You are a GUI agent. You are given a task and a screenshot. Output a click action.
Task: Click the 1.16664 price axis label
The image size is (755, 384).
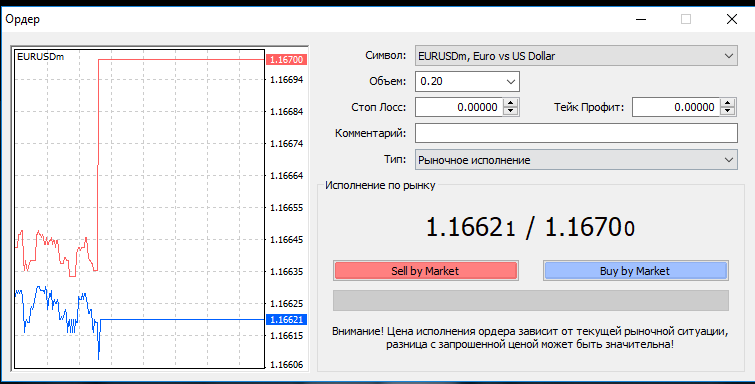[x=287, y=176]
